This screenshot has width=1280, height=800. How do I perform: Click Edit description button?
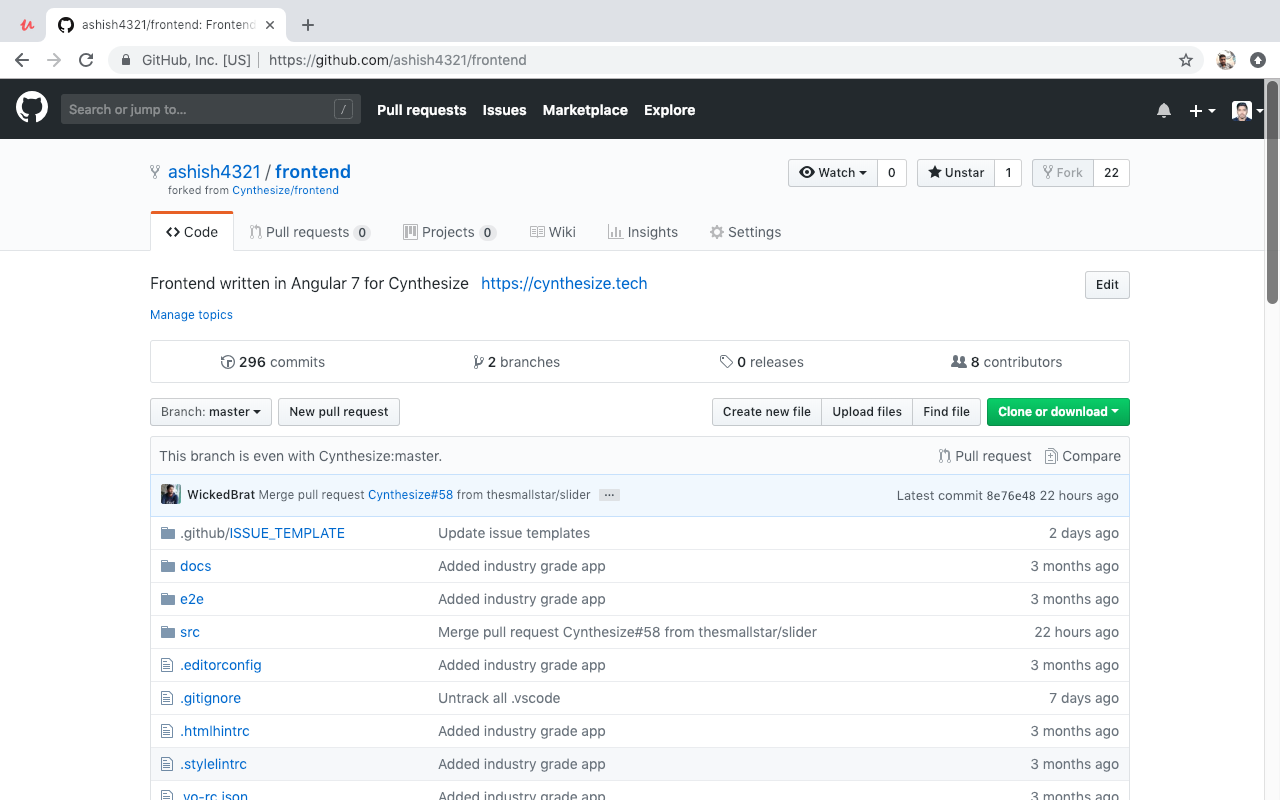(x=1107, y=285)
